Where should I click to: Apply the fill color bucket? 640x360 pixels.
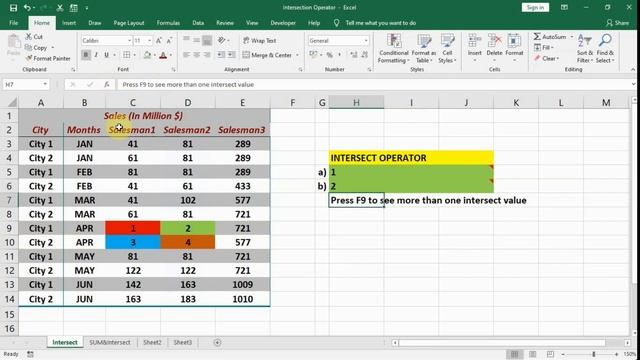(x=147, y=55)
